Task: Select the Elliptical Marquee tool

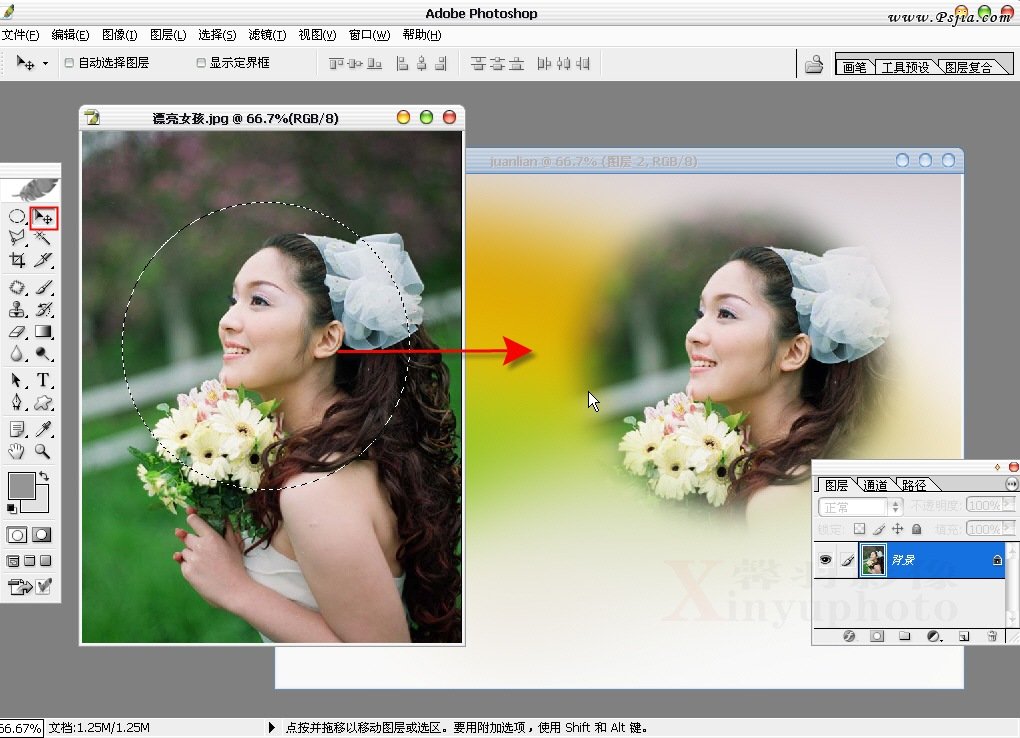Action: click(17, 217)
